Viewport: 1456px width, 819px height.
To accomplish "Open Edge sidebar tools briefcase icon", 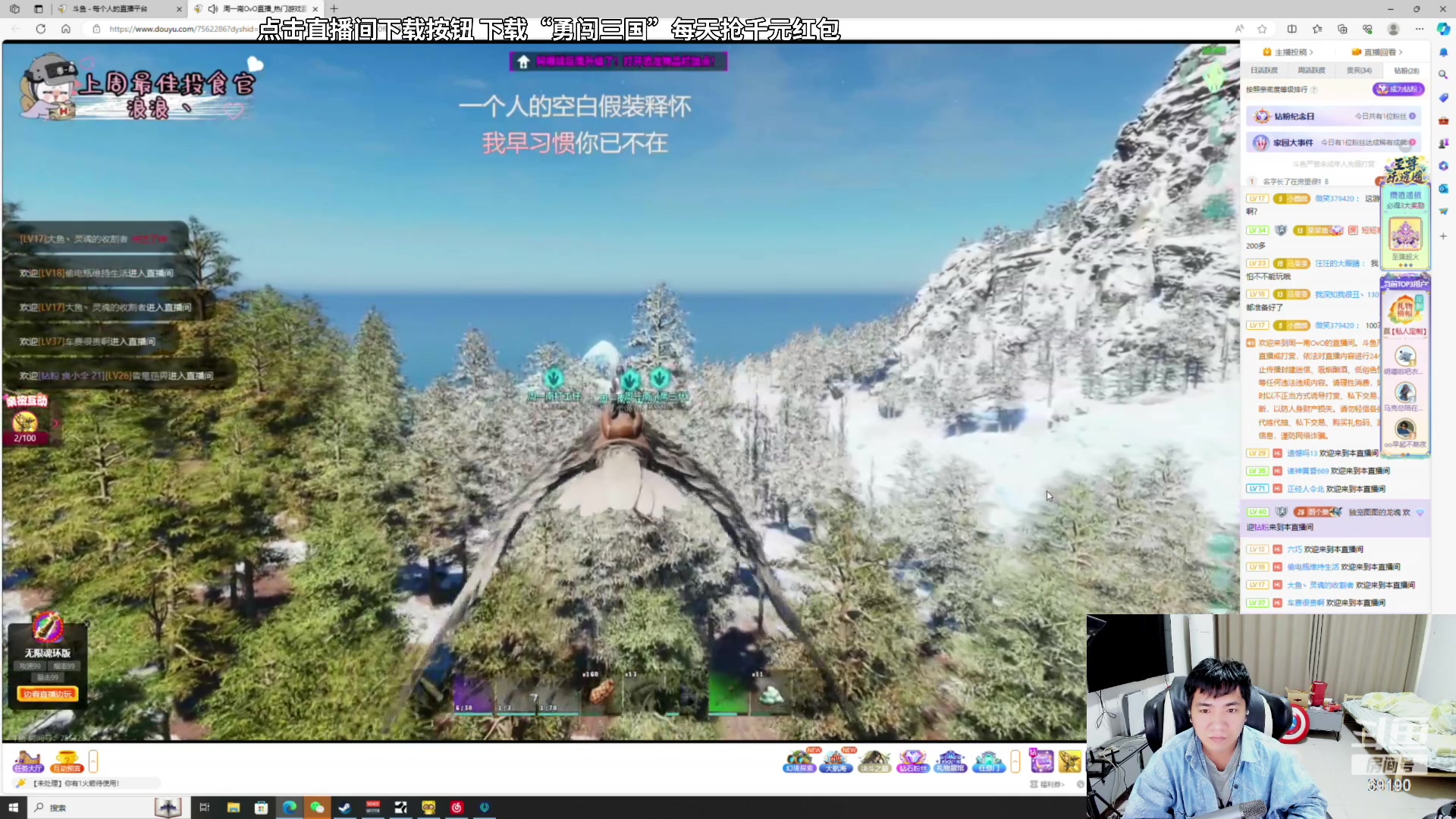I will [x=1443, y=121].
